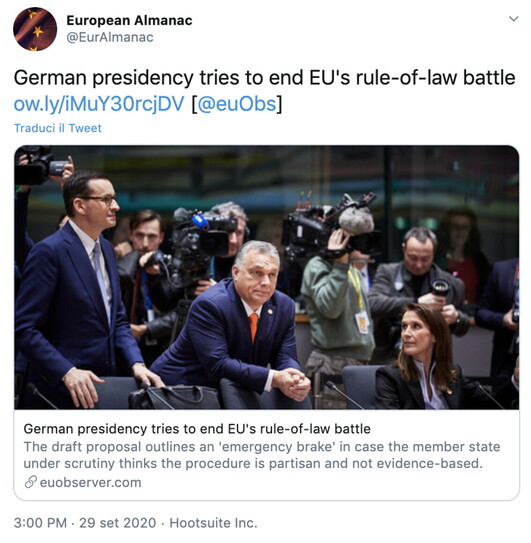Open the European Almanac profile avatar

pos(35,29)
